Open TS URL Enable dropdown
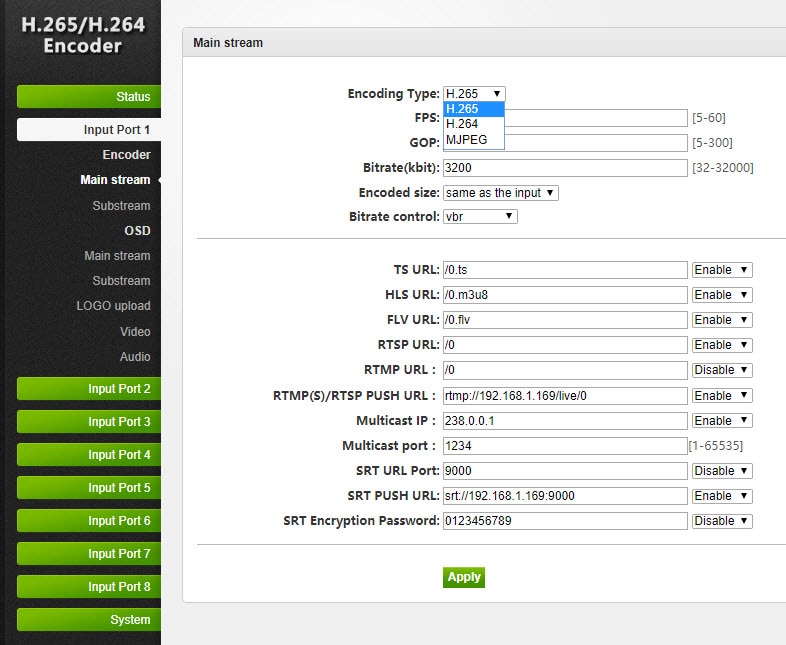Image resolution: width=786 pixels, height=645 pixels. [x=722, y=270]
